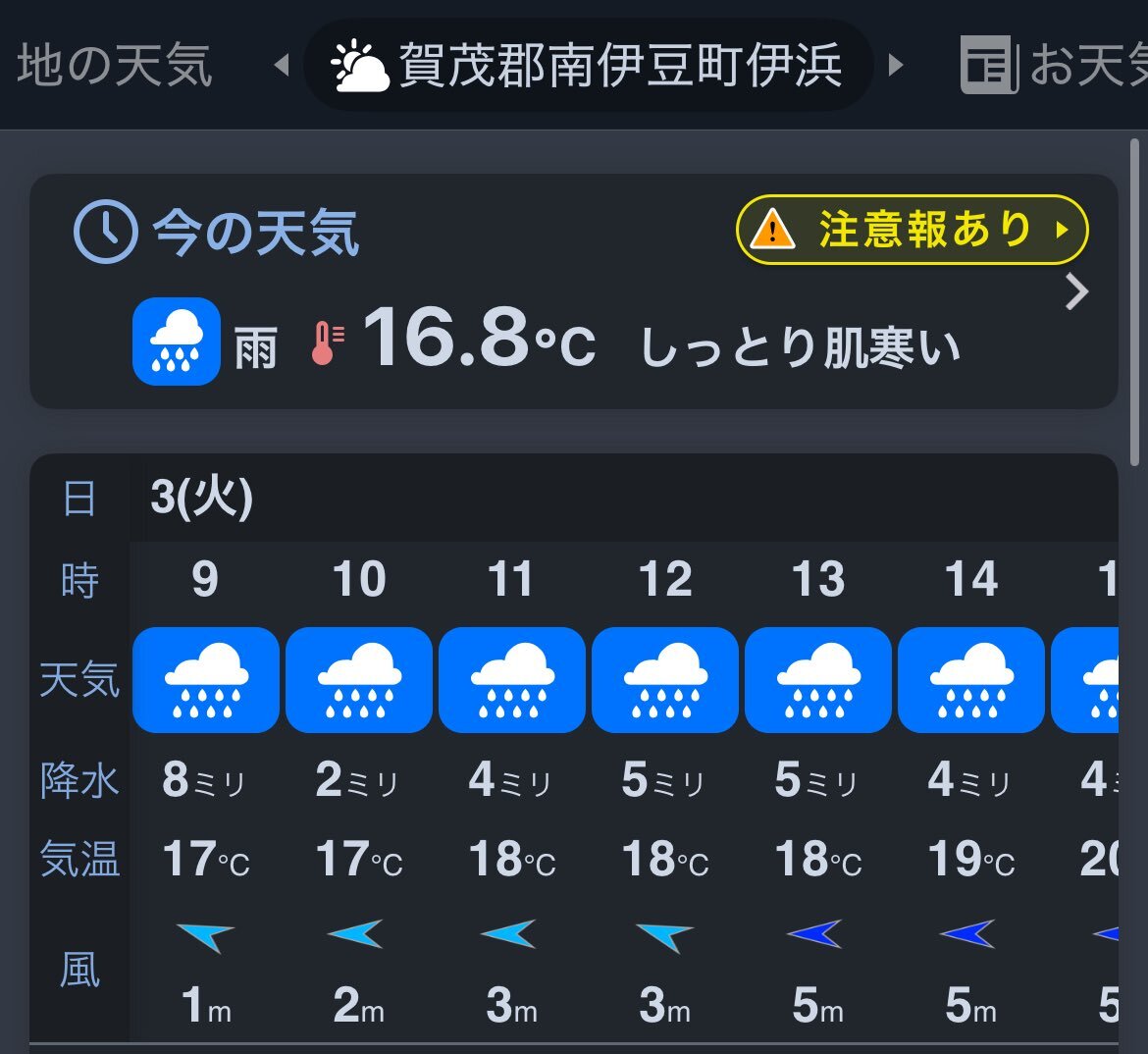1148x1054 pixels.
Task: Click the 3(火) date header
Action: click(x=201, y=498)
